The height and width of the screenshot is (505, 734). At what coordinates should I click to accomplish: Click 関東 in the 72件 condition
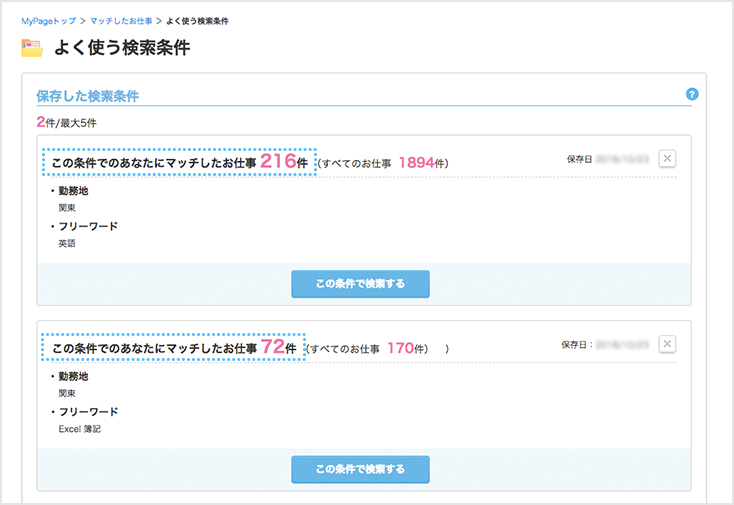pos(66,393)
